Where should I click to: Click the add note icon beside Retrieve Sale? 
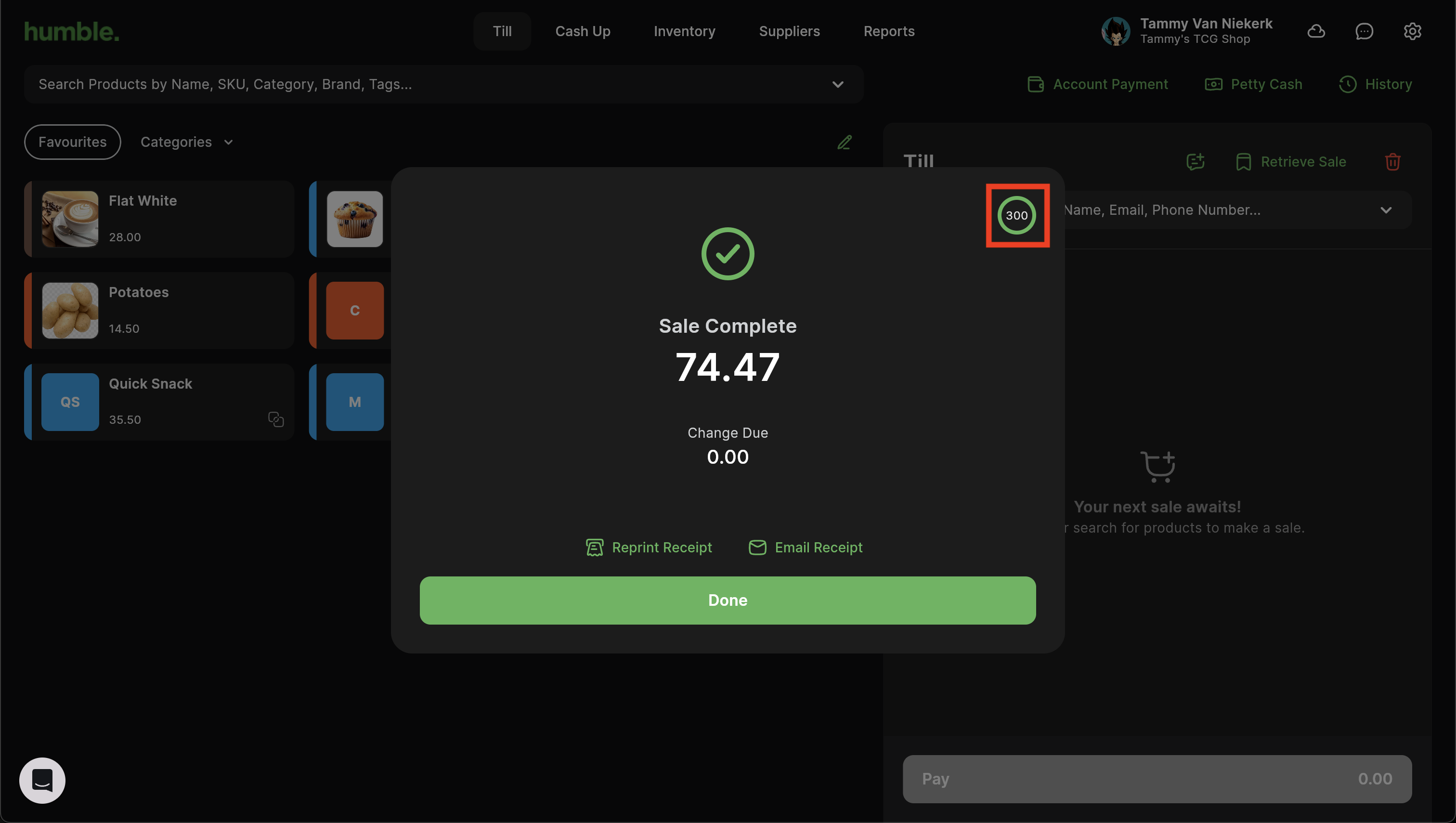click(x=1195, y=162)
